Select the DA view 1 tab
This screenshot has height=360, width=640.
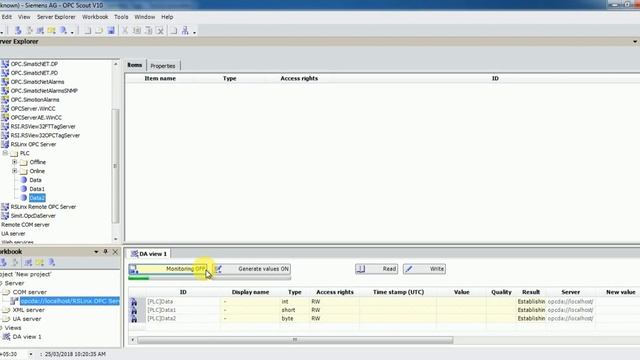click(149, 254)
